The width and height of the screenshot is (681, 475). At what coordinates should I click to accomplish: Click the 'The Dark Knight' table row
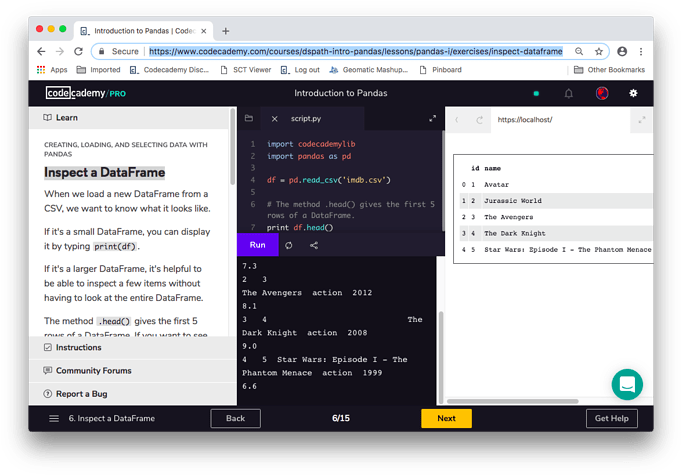(x=556, y=233)
